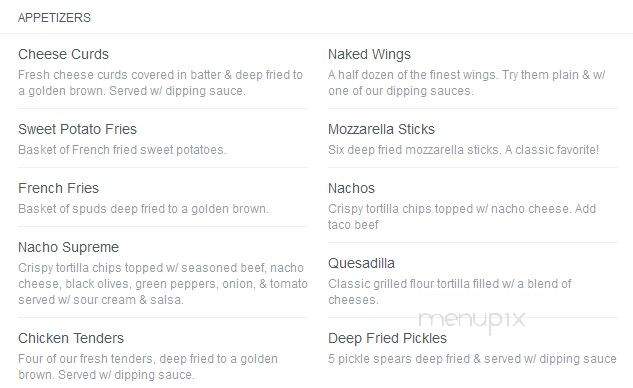Choose the Chicken Tenders item title
The width and height of the screenshot is (633, 388).
71,338
